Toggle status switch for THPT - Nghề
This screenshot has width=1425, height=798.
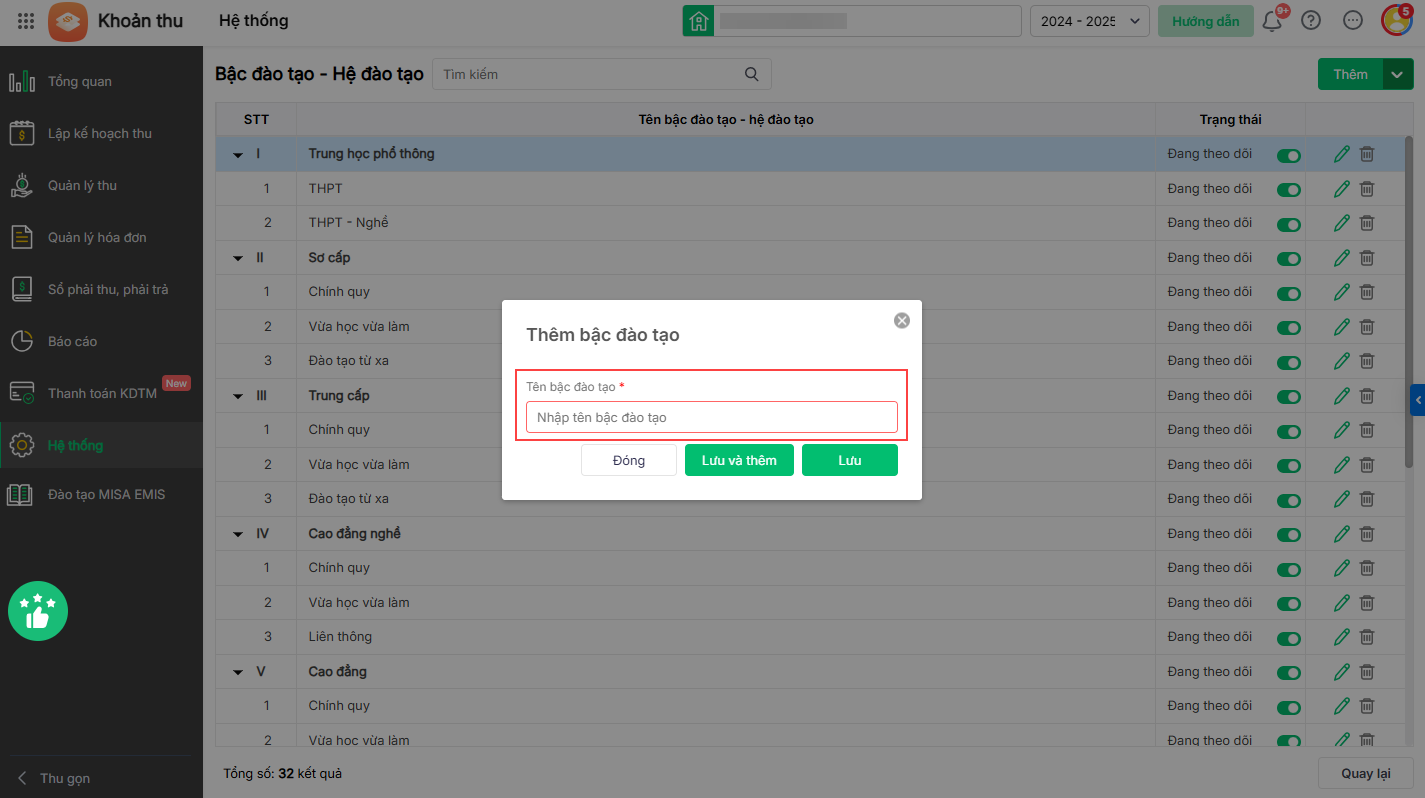(x=1289, y=224)
